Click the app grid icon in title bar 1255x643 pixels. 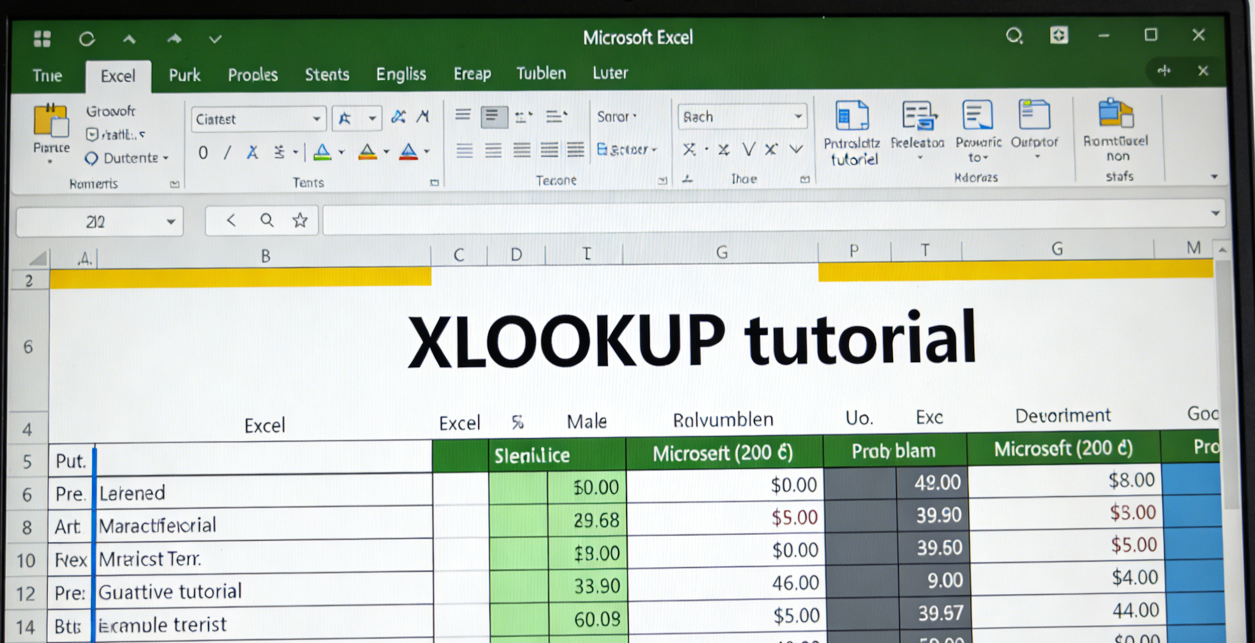pyautogui.click(x=42, y=39)
